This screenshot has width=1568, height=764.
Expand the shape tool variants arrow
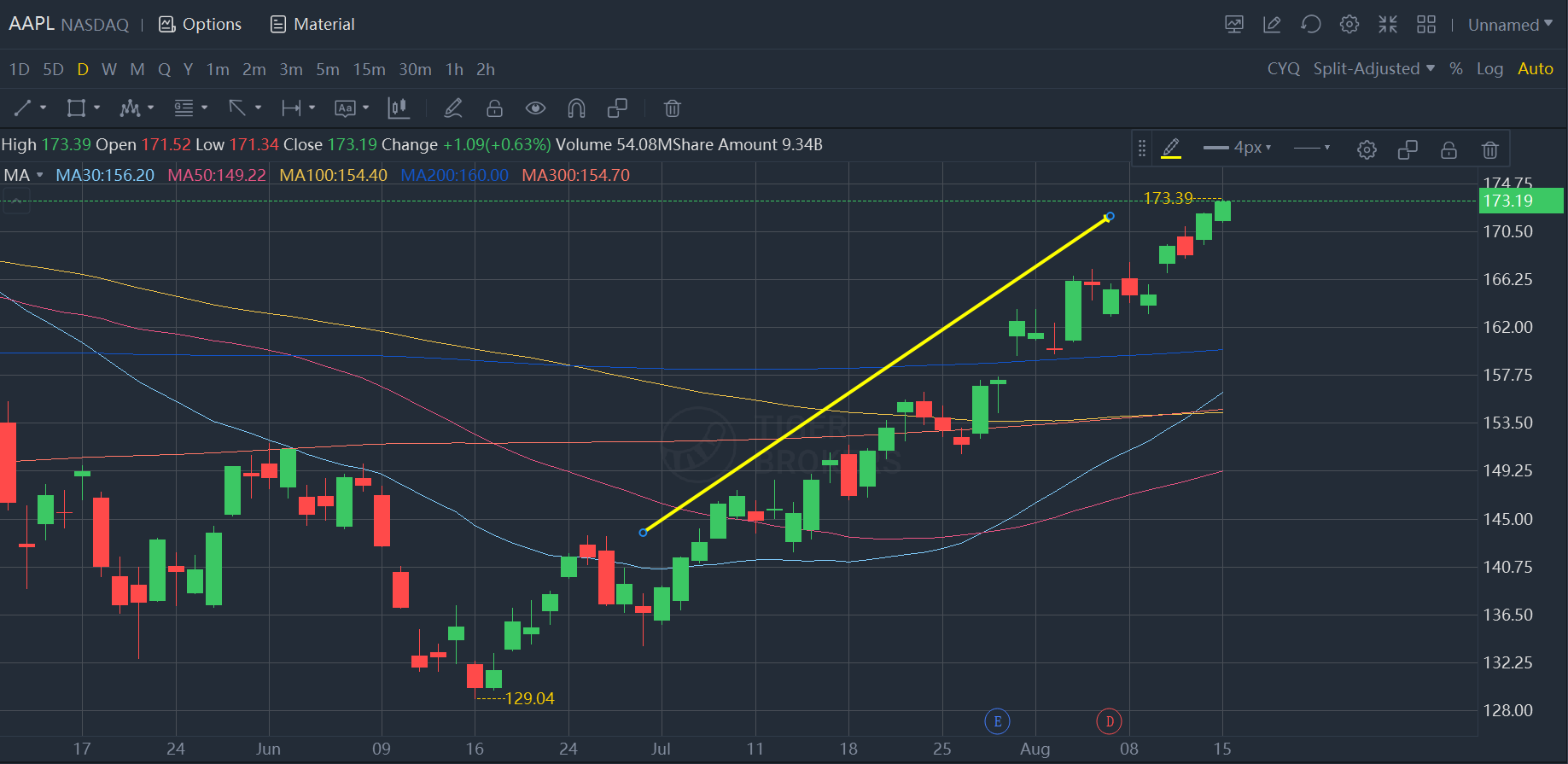(96, 108)
